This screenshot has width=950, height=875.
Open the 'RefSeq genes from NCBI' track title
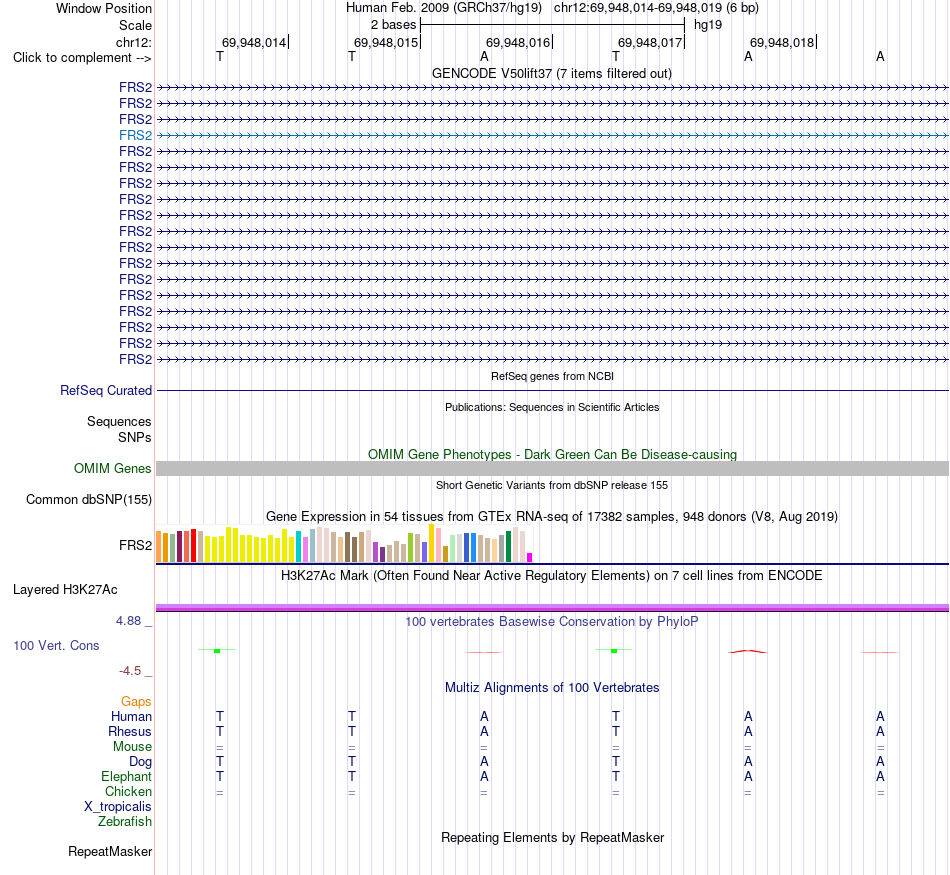tap(552, 376)
